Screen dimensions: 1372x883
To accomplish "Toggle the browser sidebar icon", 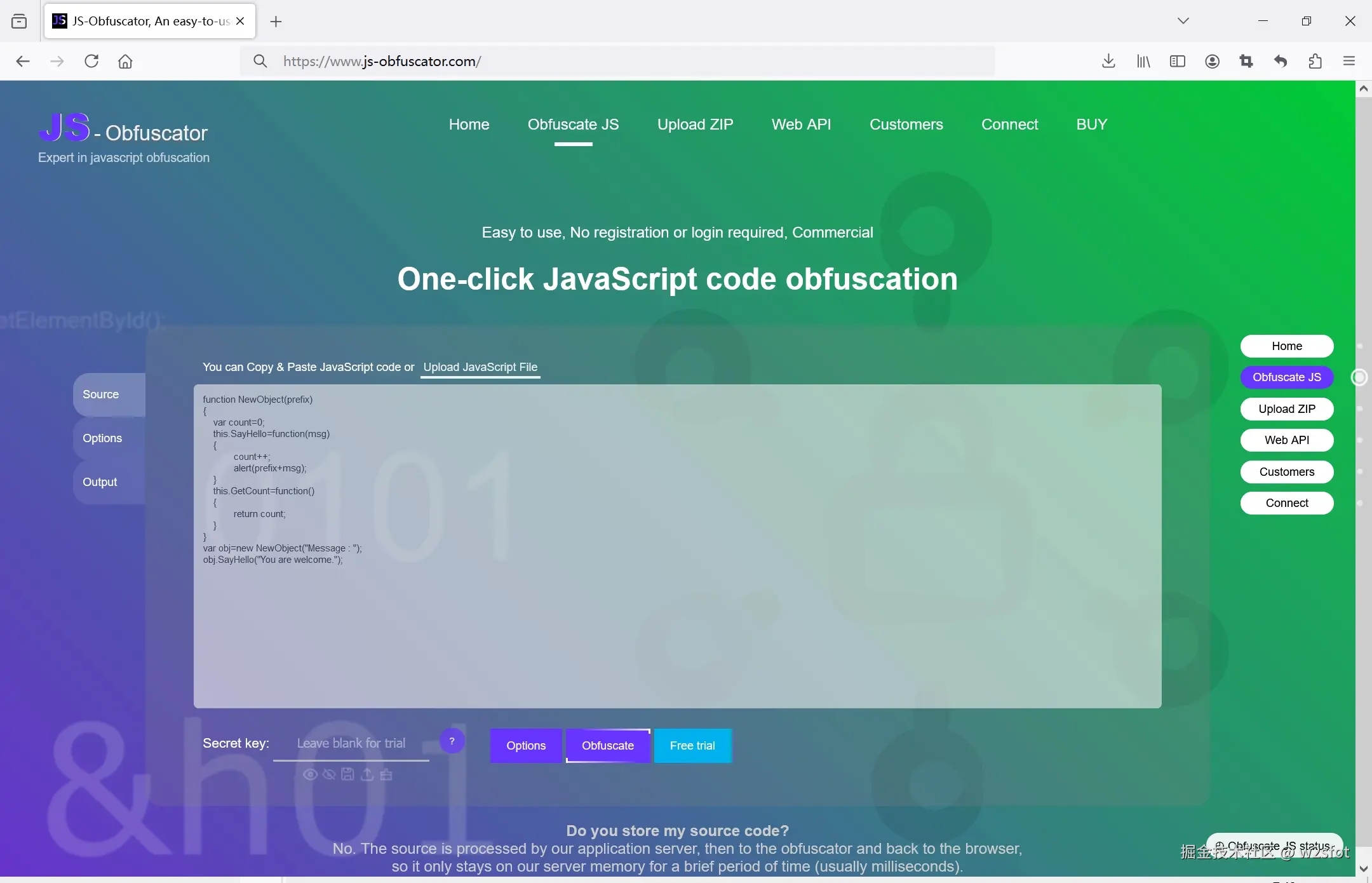I will tap(1177, 61).
